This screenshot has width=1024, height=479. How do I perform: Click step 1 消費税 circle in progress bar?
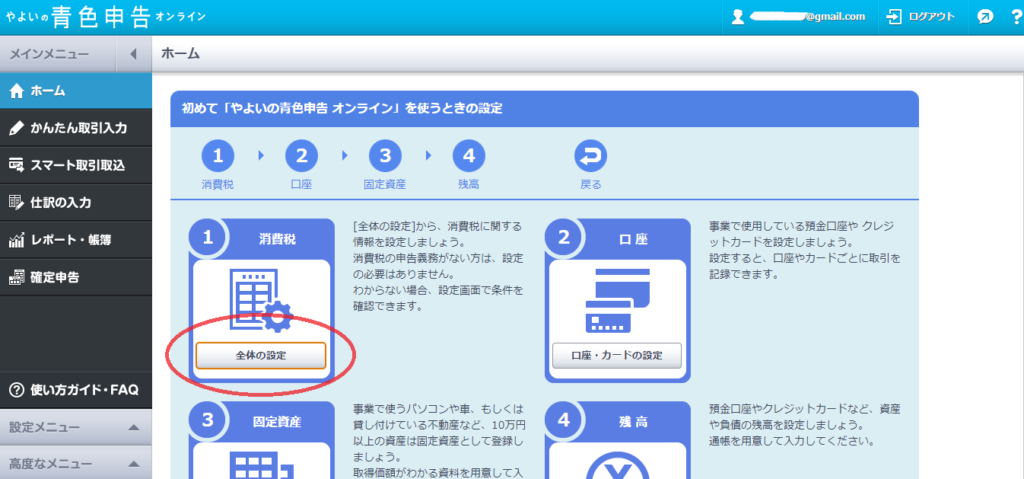[218, 156]
